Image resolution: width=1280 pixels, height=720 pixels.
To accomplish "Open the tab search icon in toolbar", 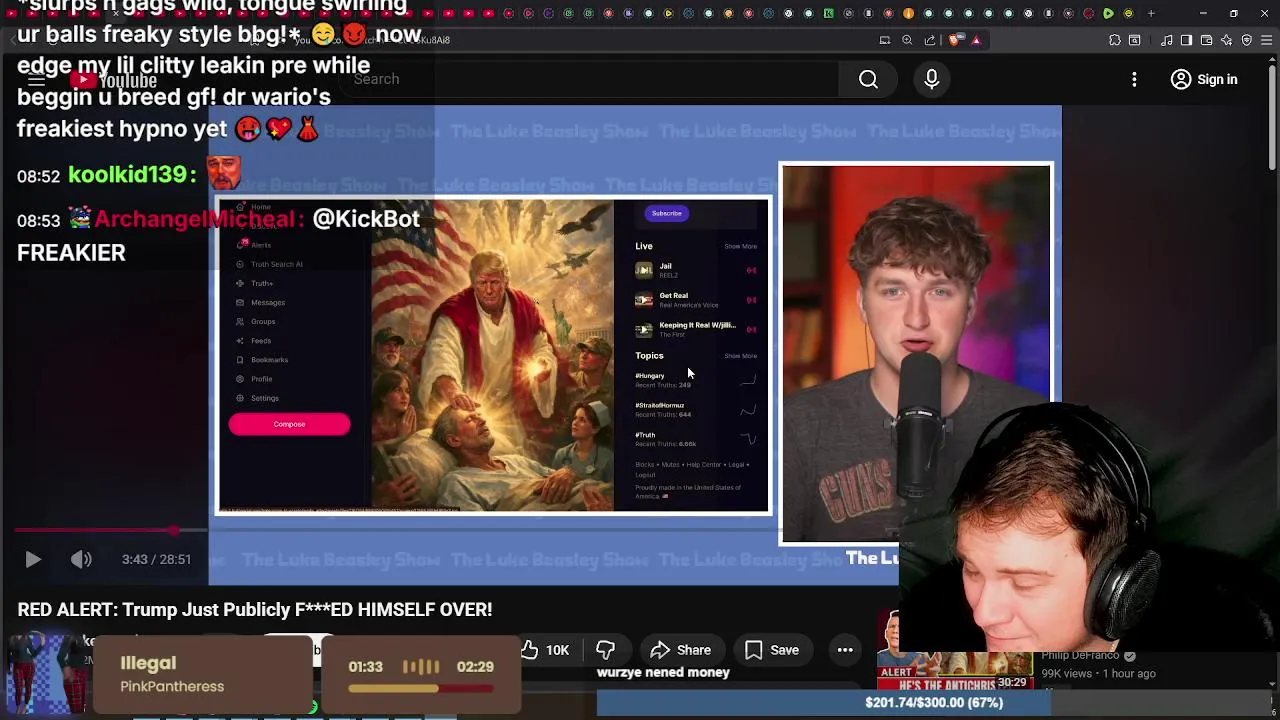I will point(1134,40).
